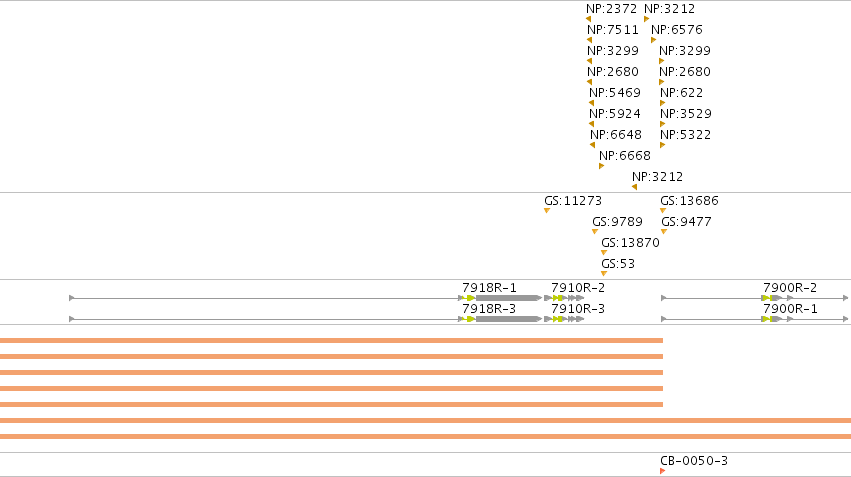Click the triangle marker under NP:2372
This screenshot has width=851, height=477.
(x=588, y=19)
